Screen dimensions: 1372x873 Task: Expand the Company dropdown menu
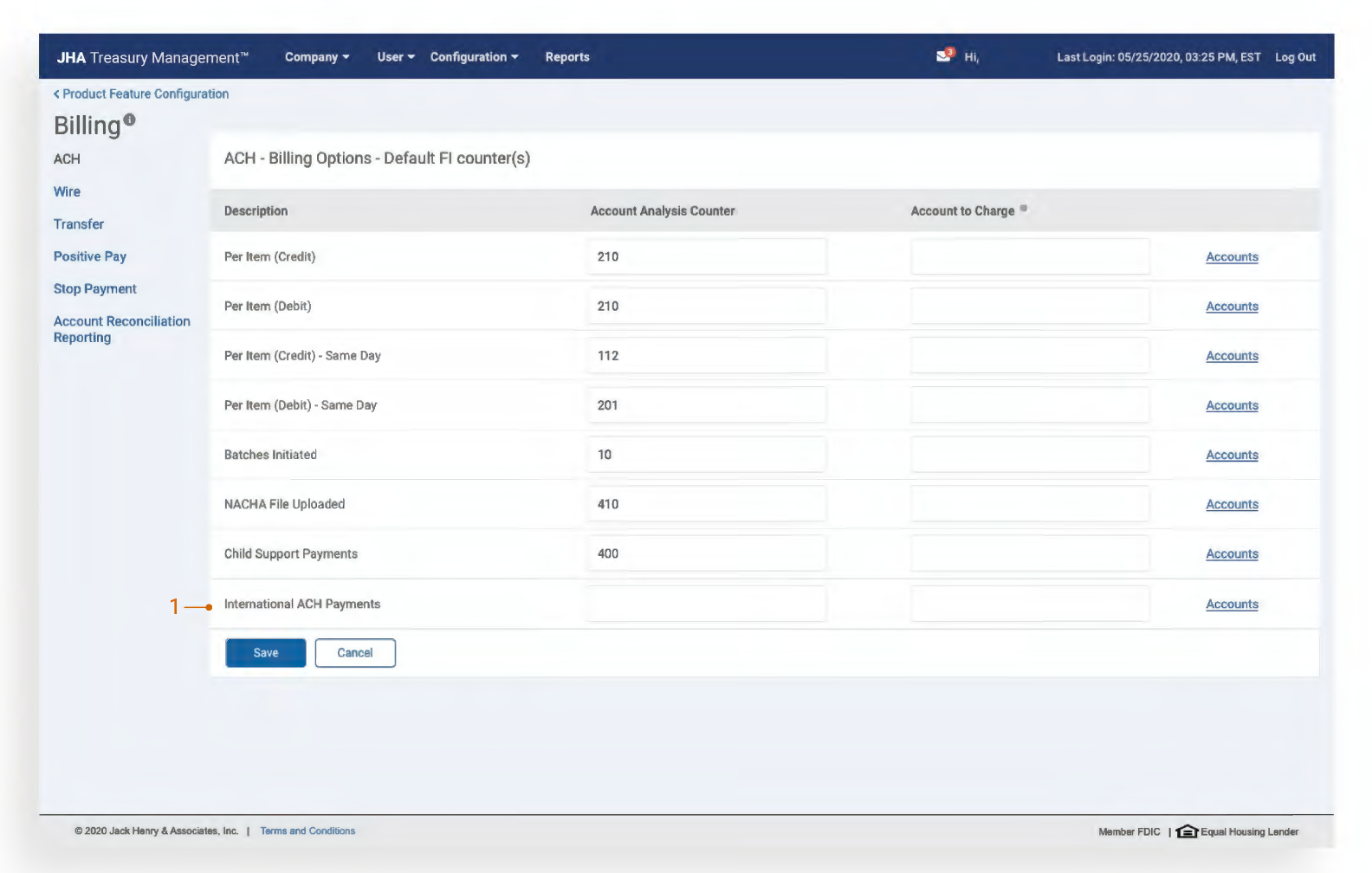tap(317, 57)
